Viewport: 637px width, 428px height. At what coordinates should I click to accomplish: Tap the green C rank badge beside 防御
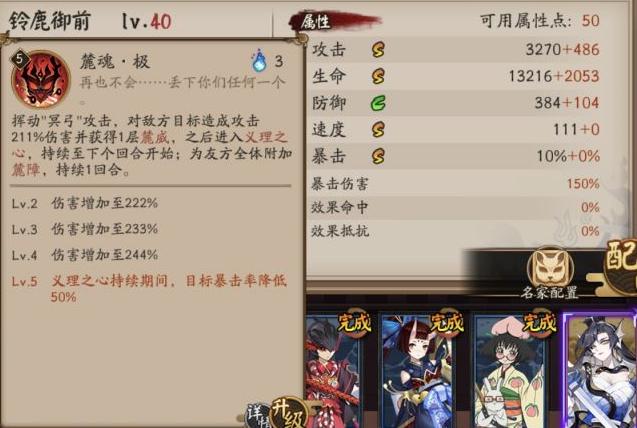point(378,103)
